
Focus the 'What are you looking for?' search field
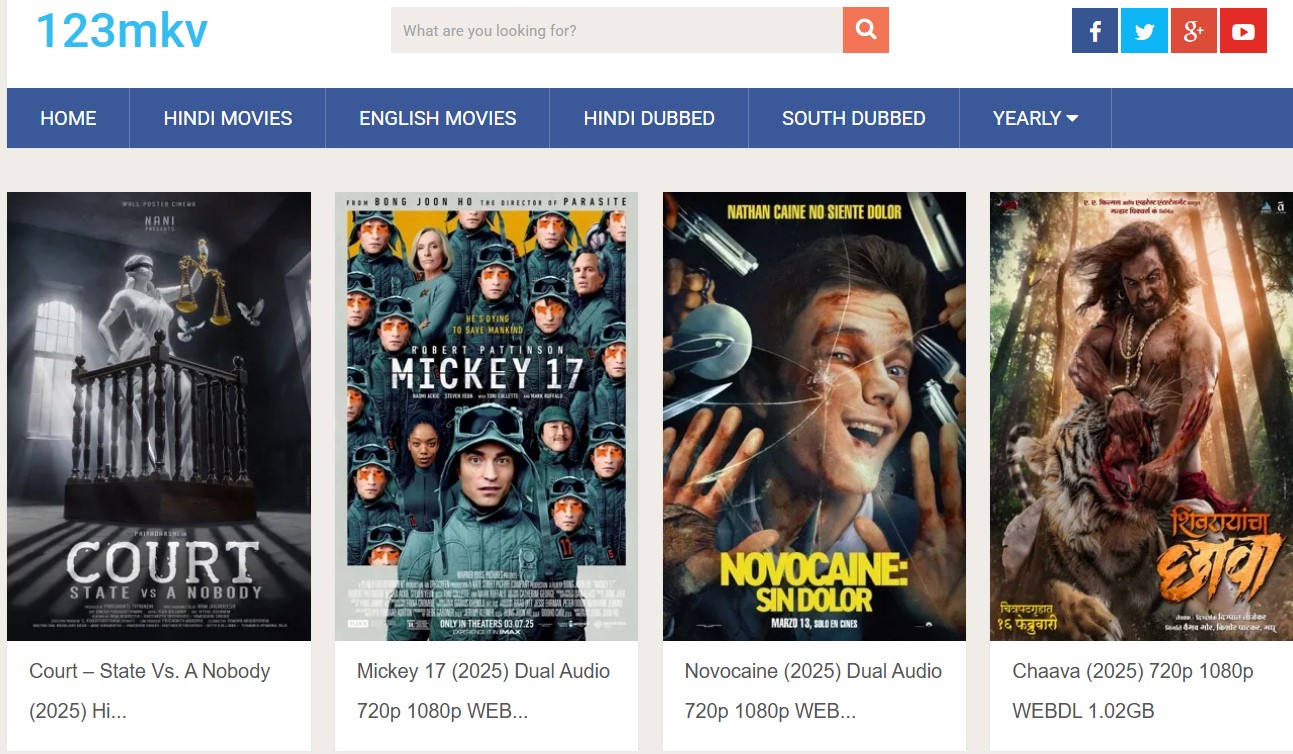click(x=616, y=31)
